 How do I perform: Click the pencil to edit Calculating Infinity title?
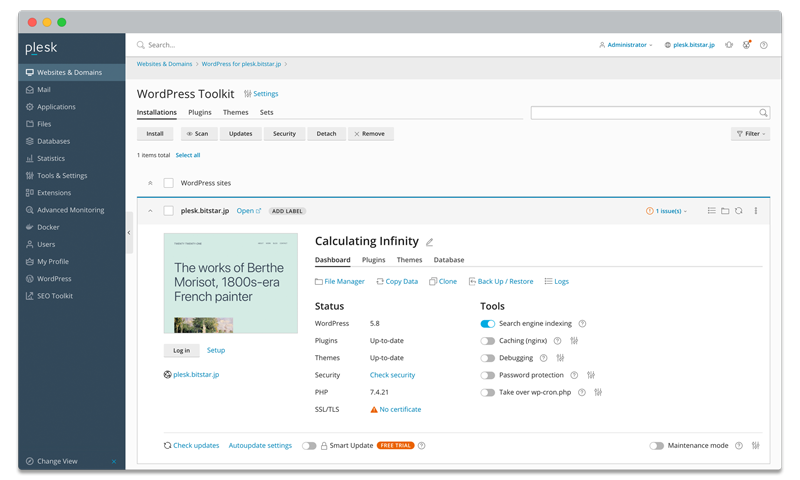coord(430,242)
